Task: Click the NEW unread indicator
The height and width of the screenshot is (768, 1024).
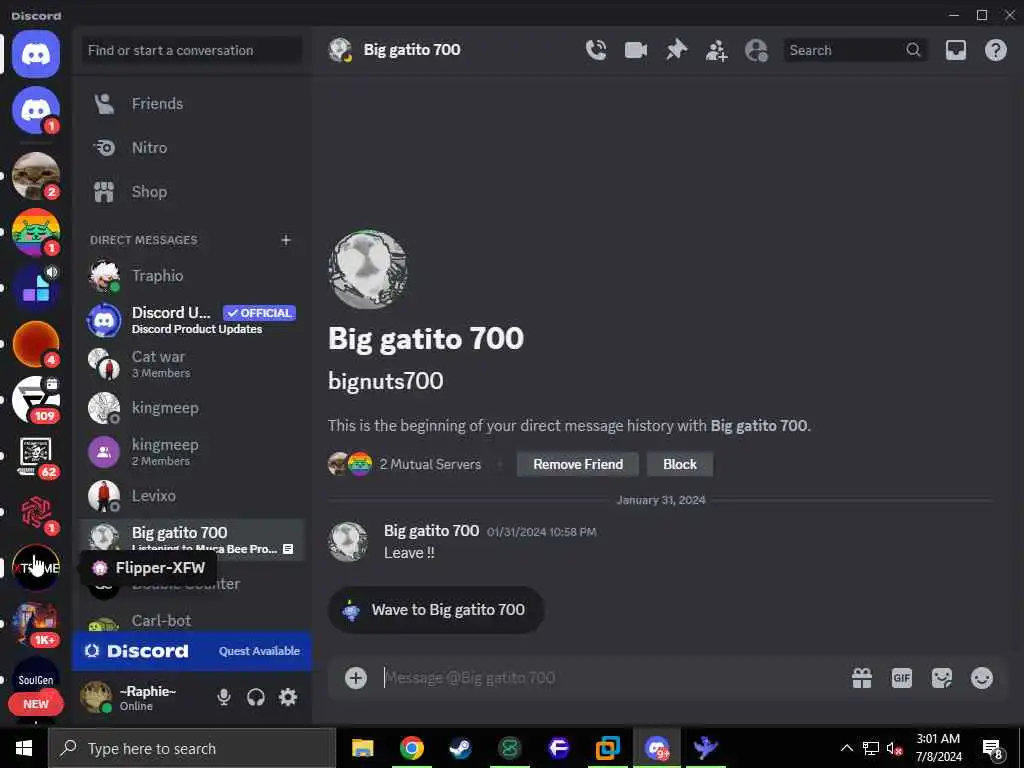Action: coord(36,704)
